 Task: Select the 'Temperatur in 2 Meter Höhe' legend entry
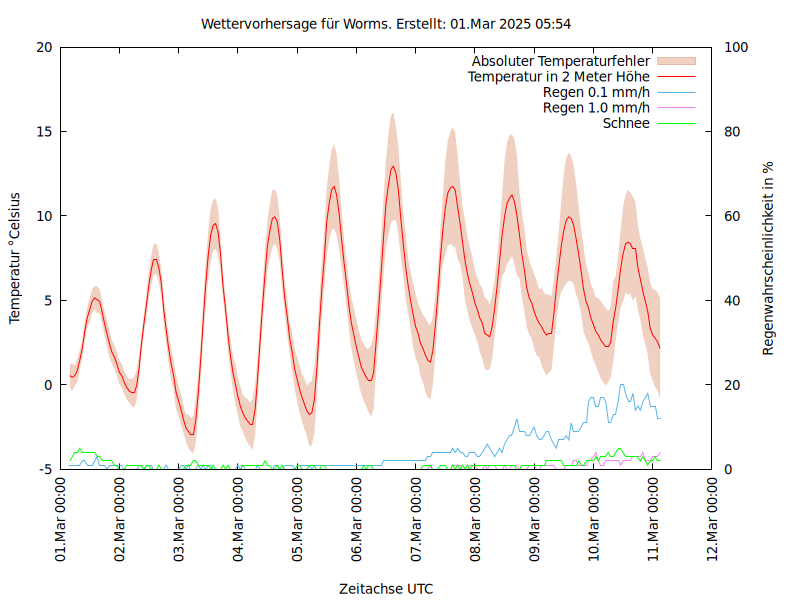[559, 76]
